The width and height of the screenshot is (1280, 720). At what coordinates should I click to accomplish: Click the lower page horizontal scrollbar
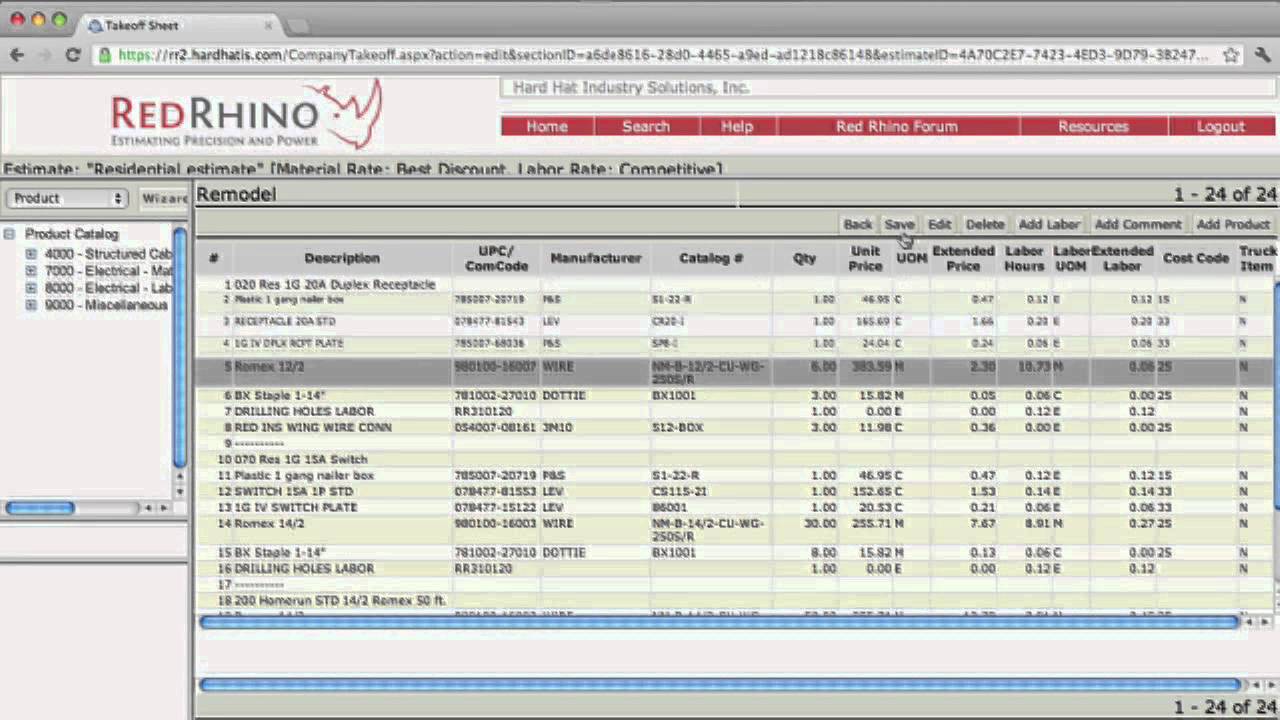(x=718, y=685)
